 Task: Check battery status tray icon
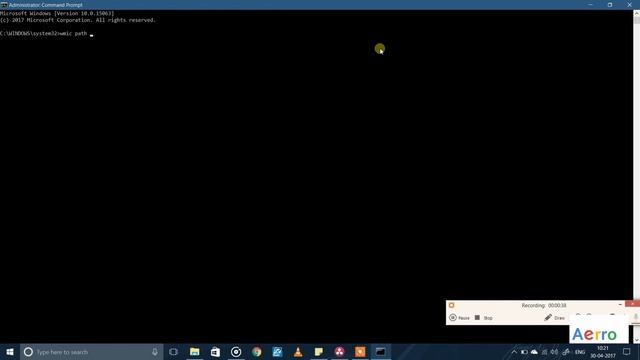(x=524, y=352)
